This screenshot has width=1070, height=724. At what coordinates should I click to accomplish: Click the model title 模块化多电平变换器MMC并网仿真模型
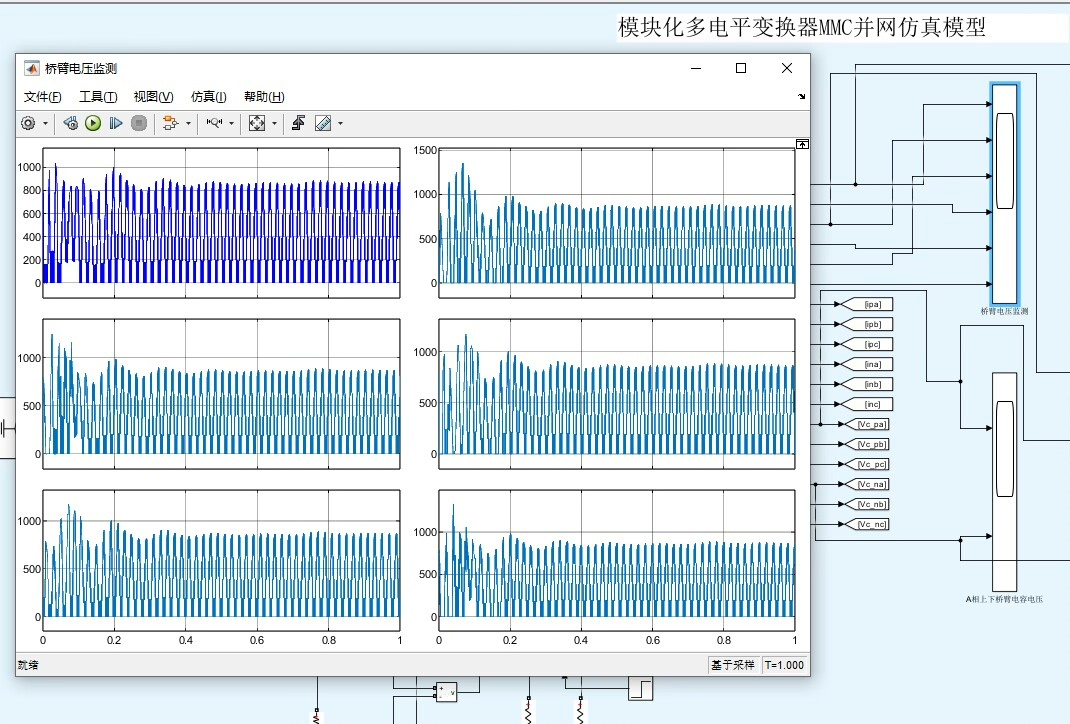pyautogui.click(x=802, y=27)
